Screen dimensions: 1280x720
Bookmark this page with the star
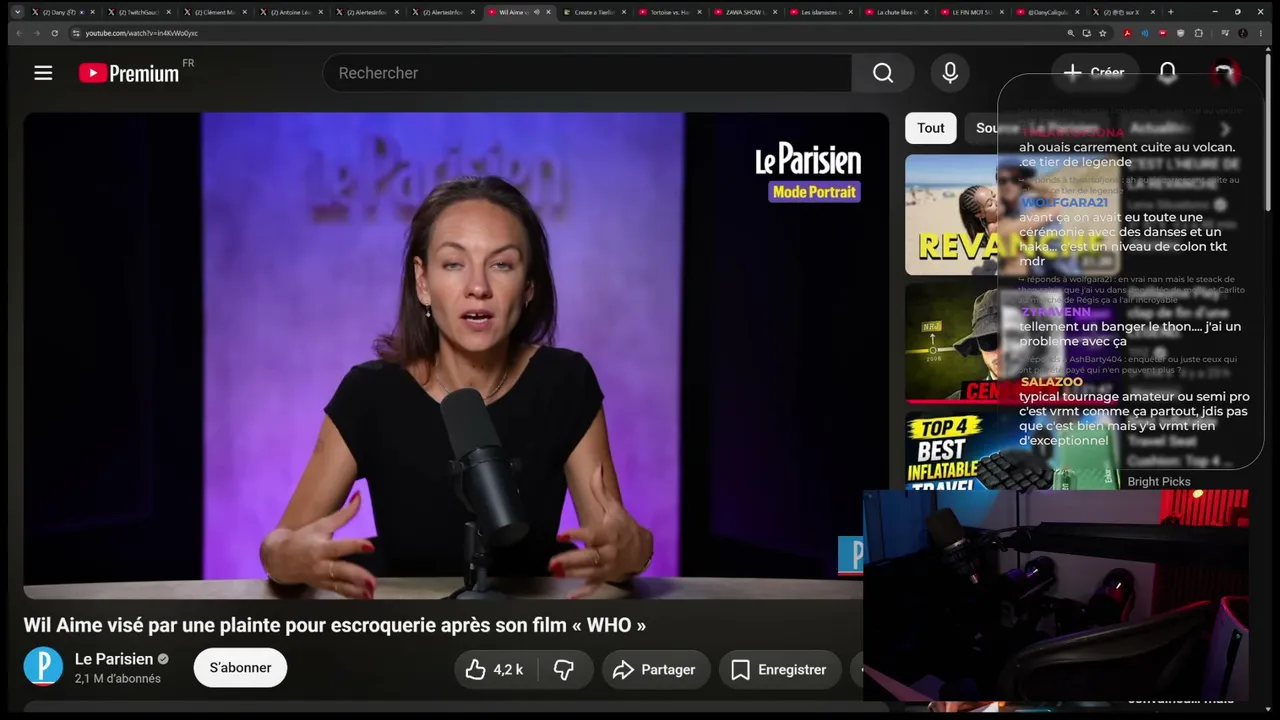1103,33
